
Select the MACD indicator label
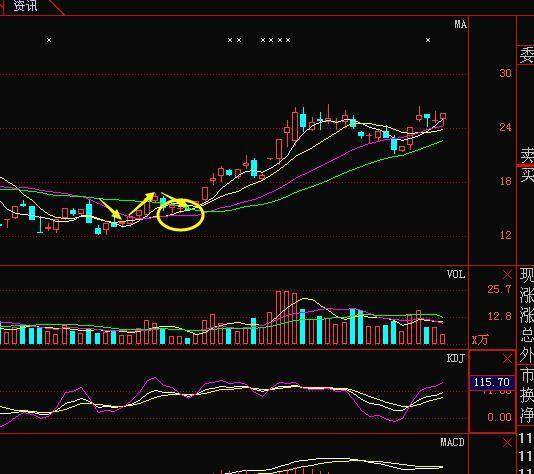click(452, 442)
